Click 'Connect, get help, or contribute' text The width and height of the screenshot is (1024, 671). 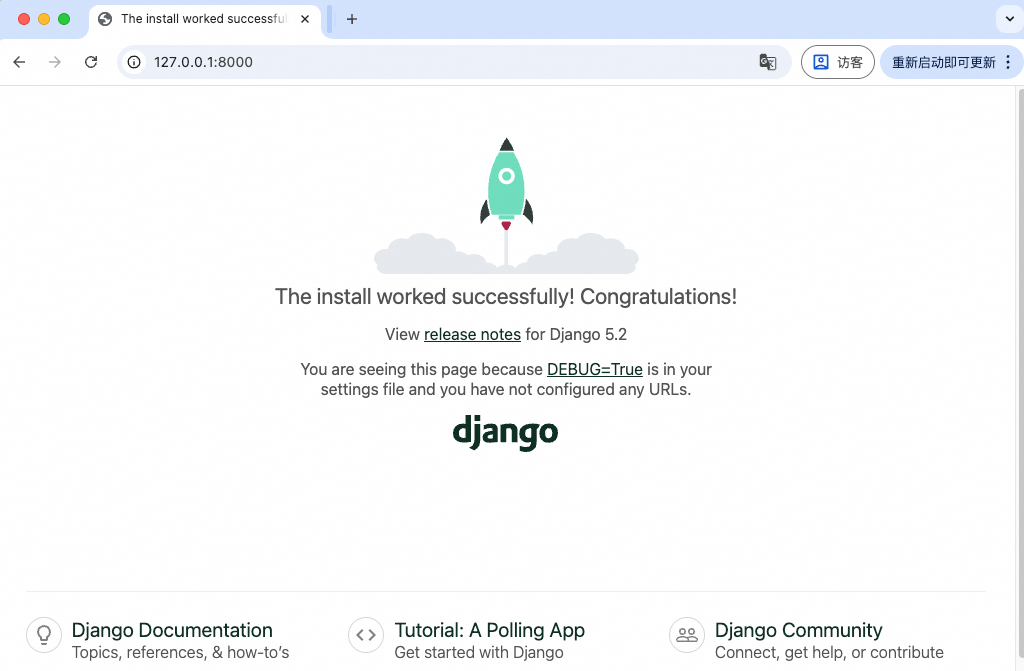[x=829, y=652]
